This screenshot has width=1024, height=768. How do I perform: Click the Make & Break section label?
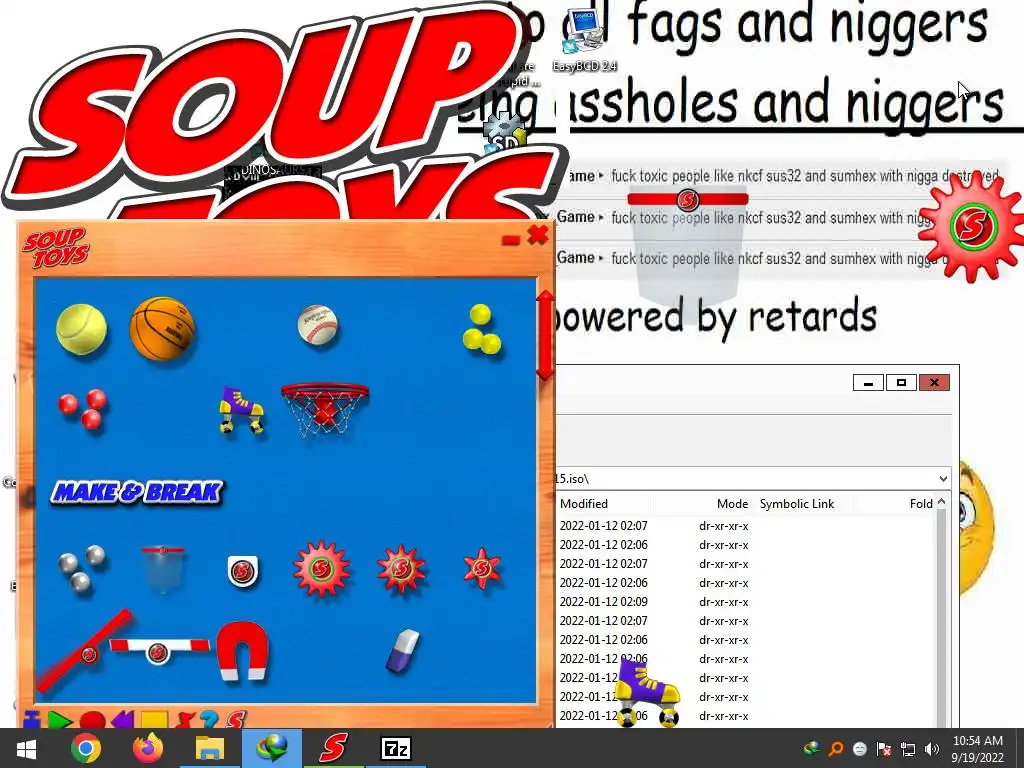pos(137,492)
